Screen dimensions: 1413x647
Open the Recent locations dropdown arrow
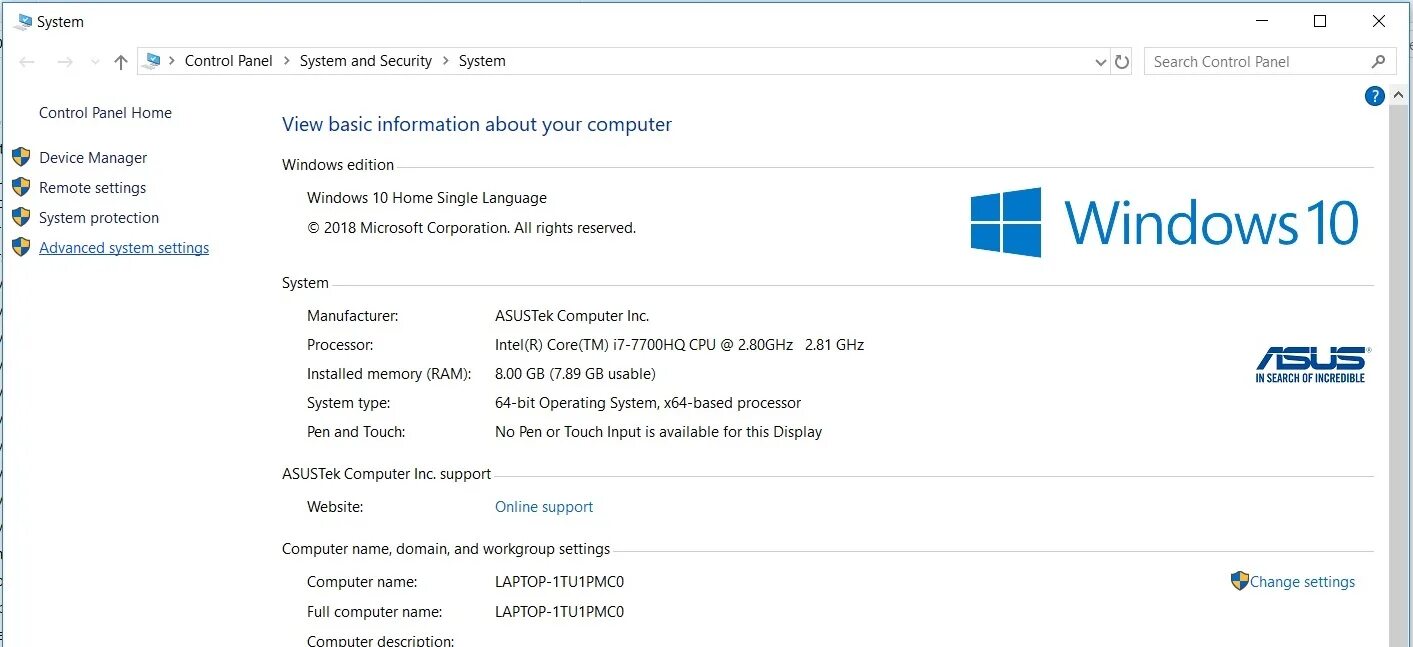95,62
